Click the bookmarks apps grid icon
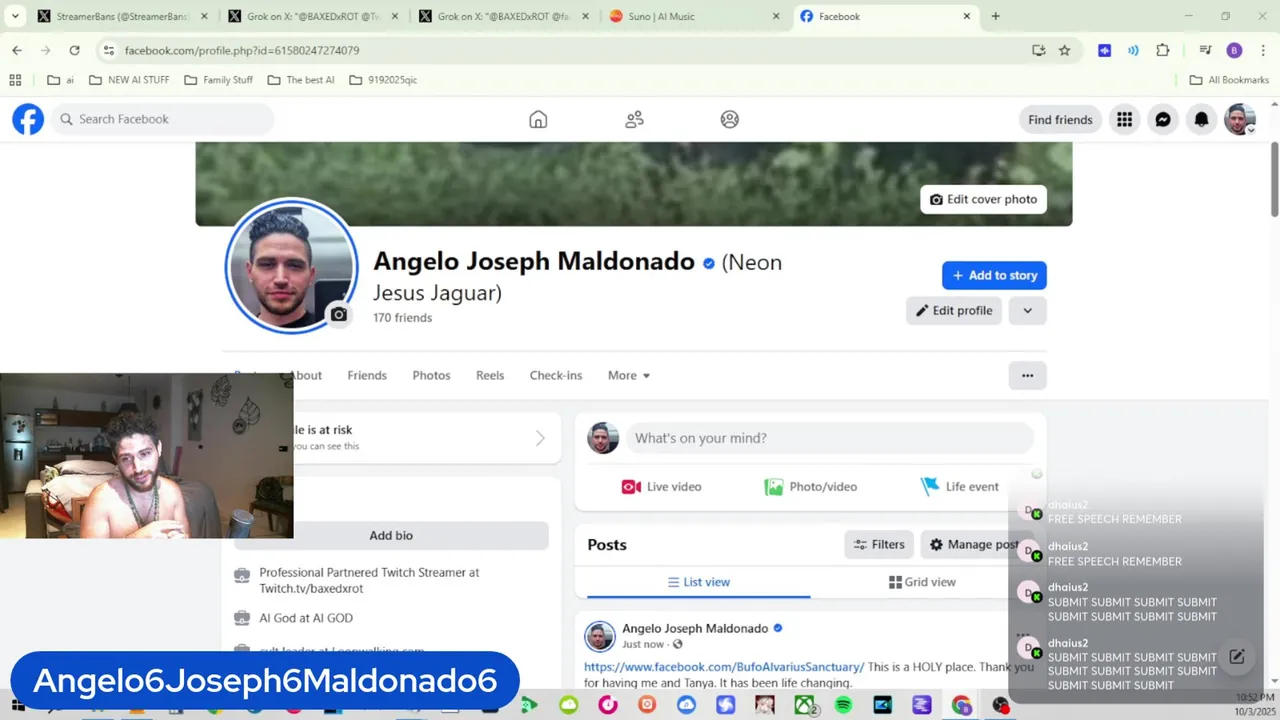 (15, 80)
